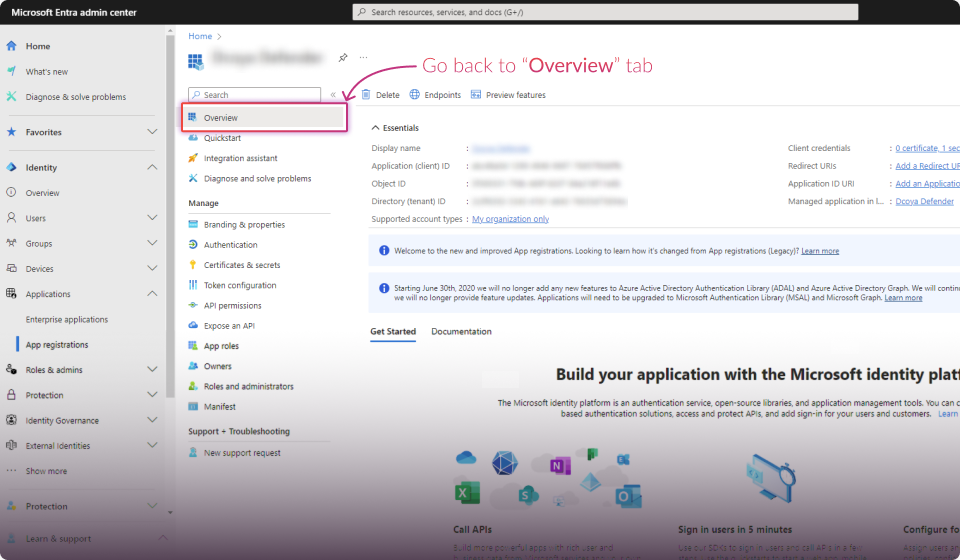Collapse the Identity section in sidebar

click(152, 168)
